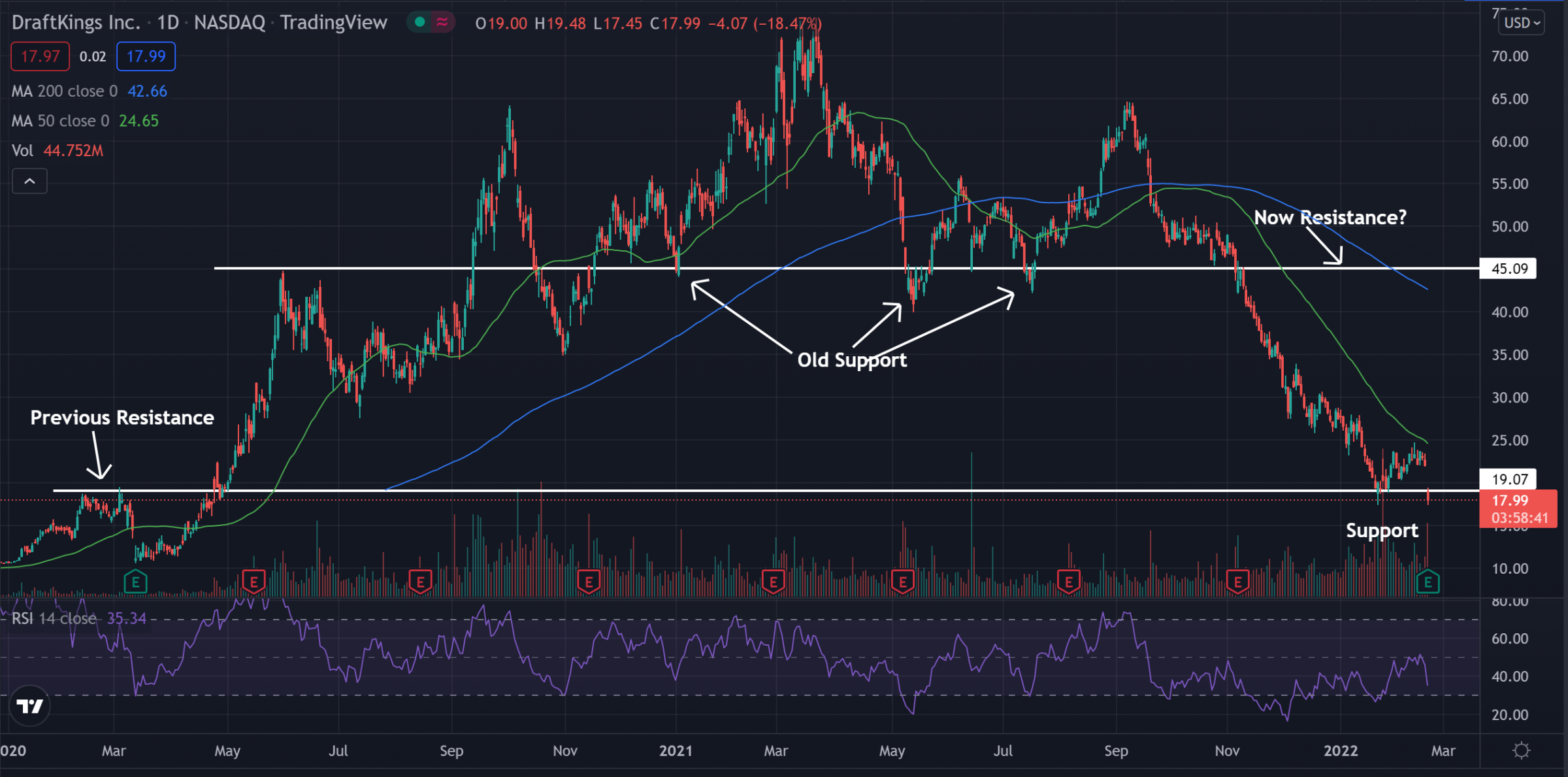Open the red earnings marker near November 2021

[x=1237, y=581]
